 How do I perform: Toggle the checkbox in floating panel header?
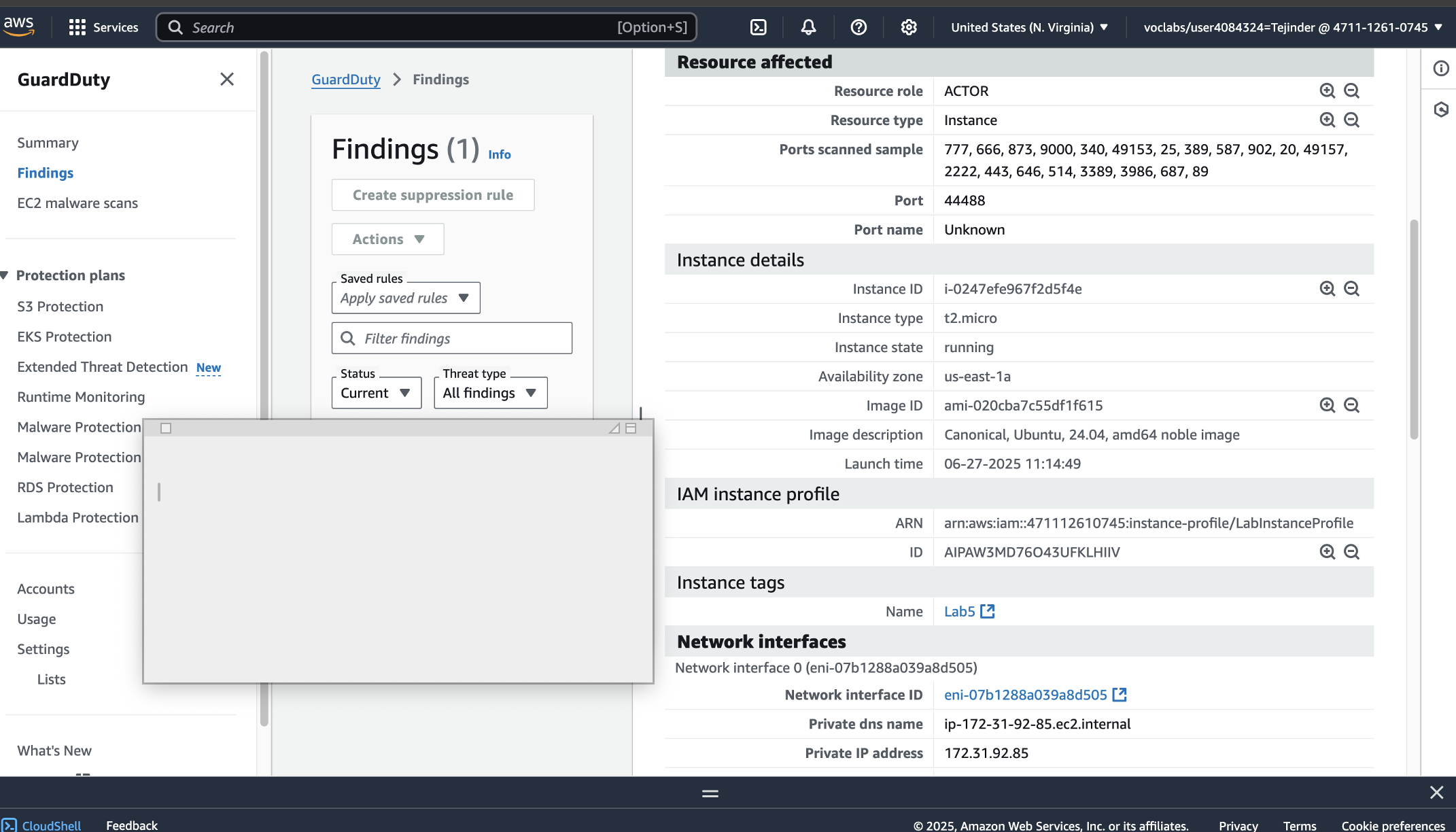(166, 428)
